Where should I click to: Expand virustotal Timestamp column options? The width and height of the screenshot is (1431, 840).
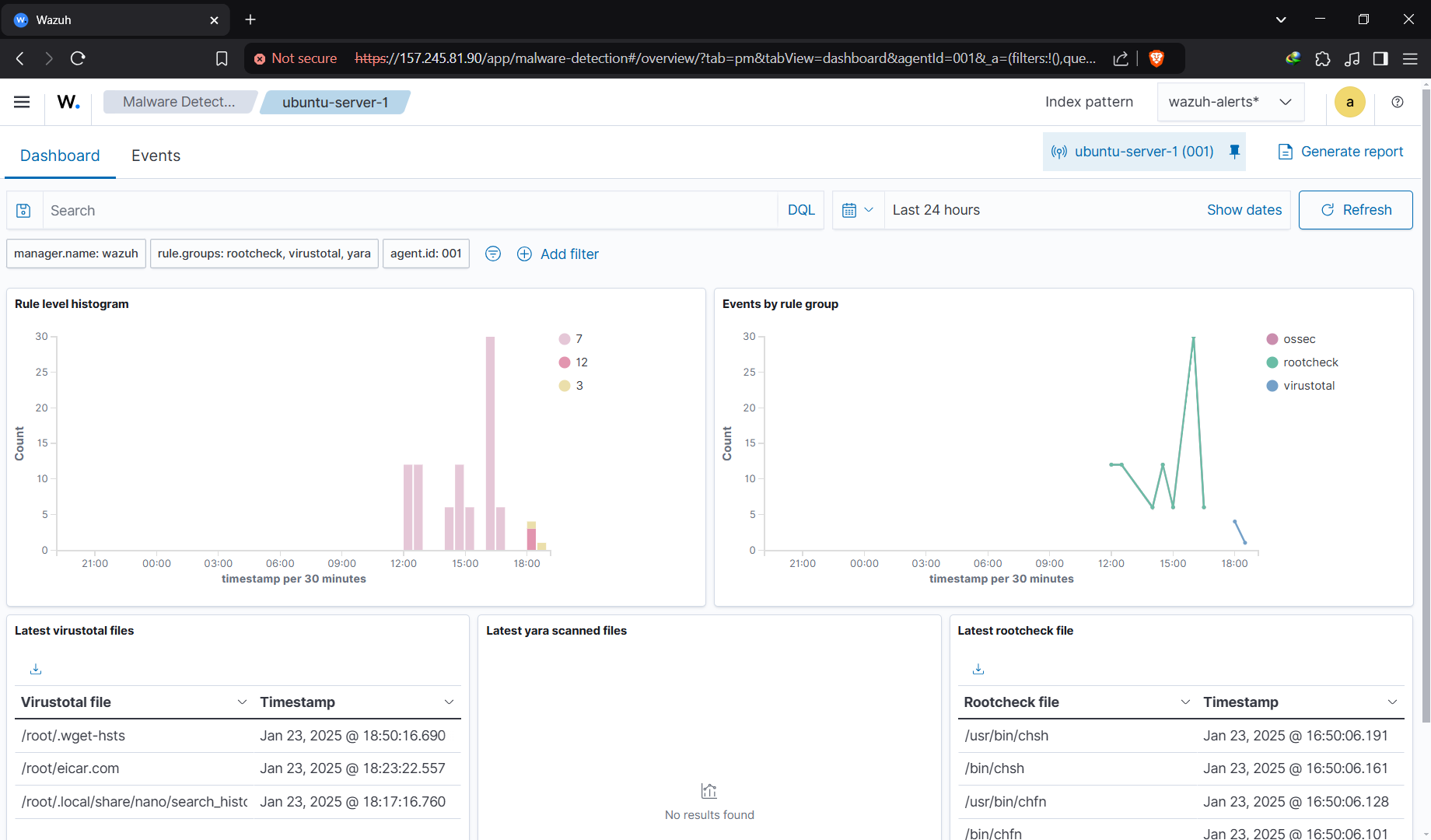click(449, 702)
